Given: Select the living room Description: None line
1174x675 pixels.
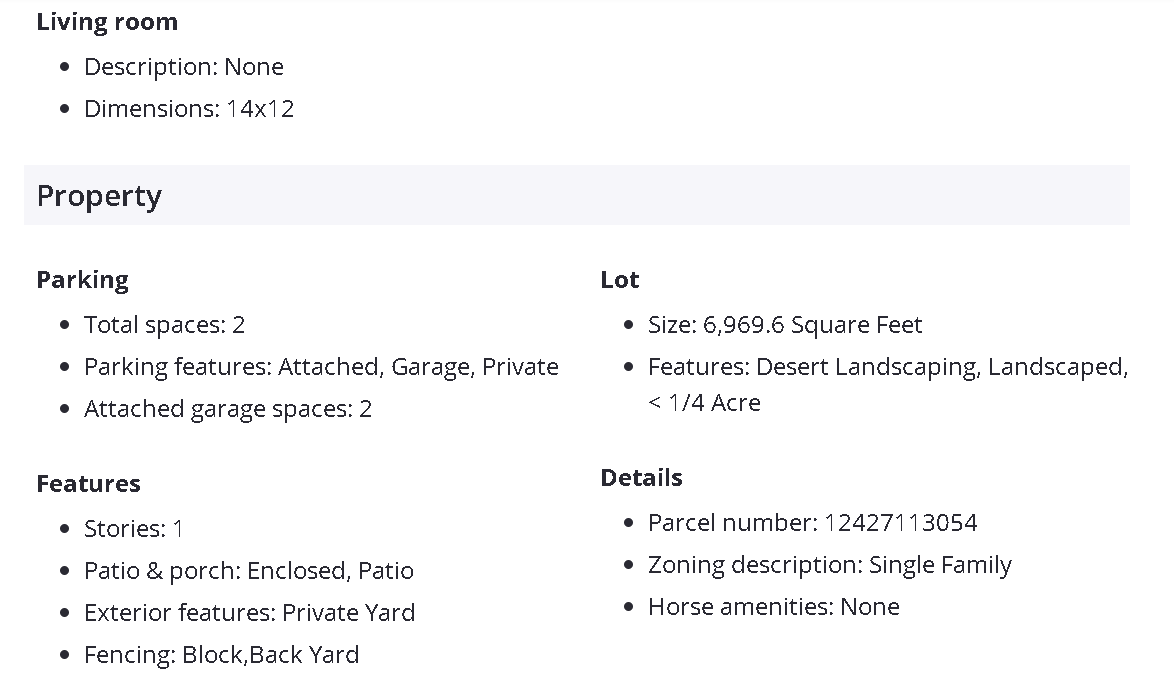Looking at the screenshot, I should pos(184,67).
